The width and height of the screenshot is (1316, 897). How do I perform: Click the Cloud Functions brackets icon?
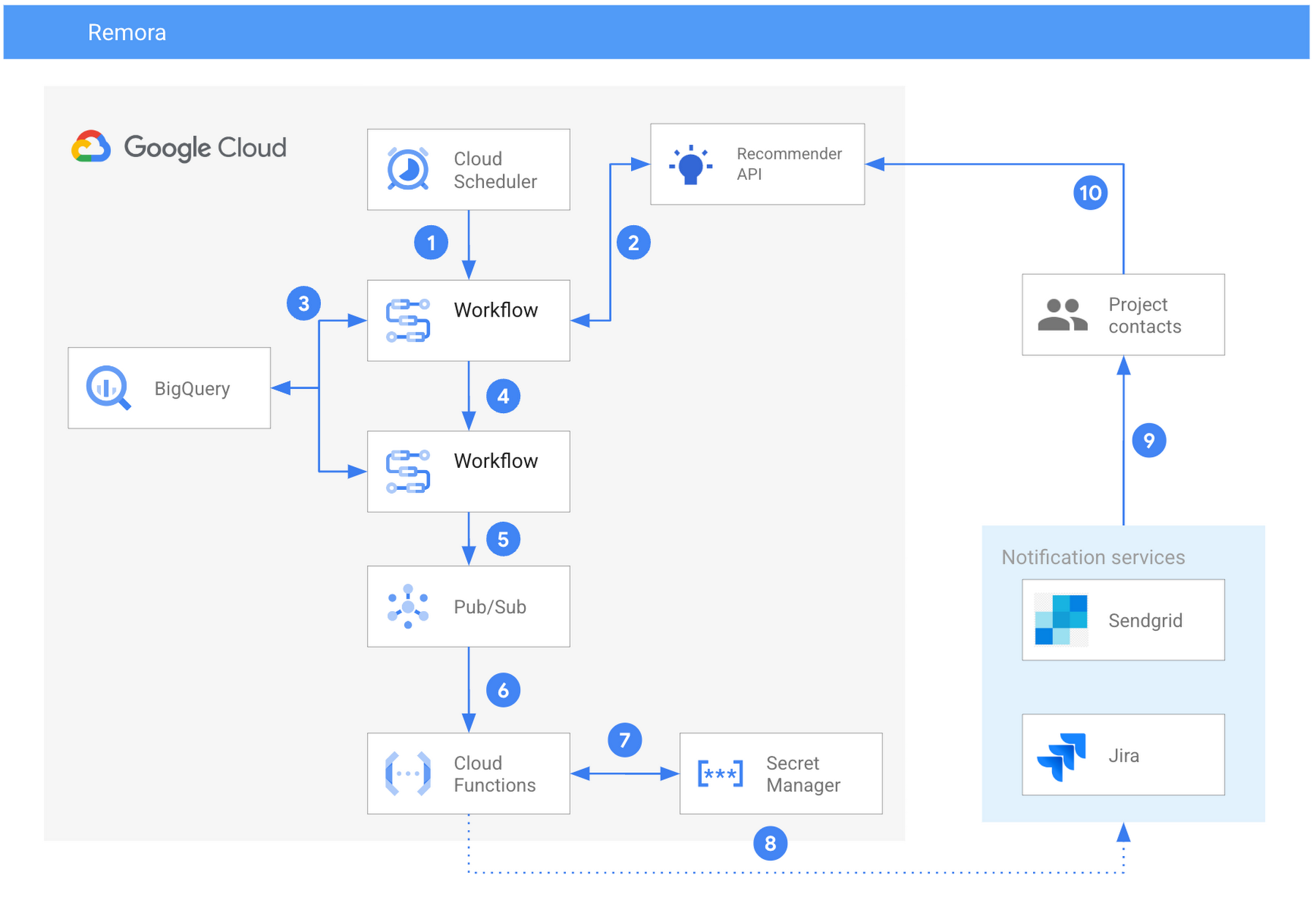(x=408, y=773)
